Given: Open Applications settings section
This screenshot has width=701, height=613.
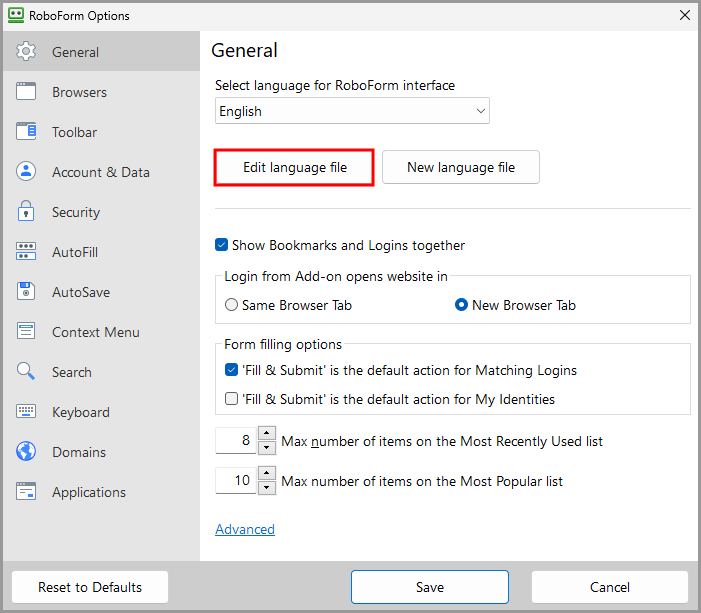Looking at the screenshot, I should pos(101,492).
